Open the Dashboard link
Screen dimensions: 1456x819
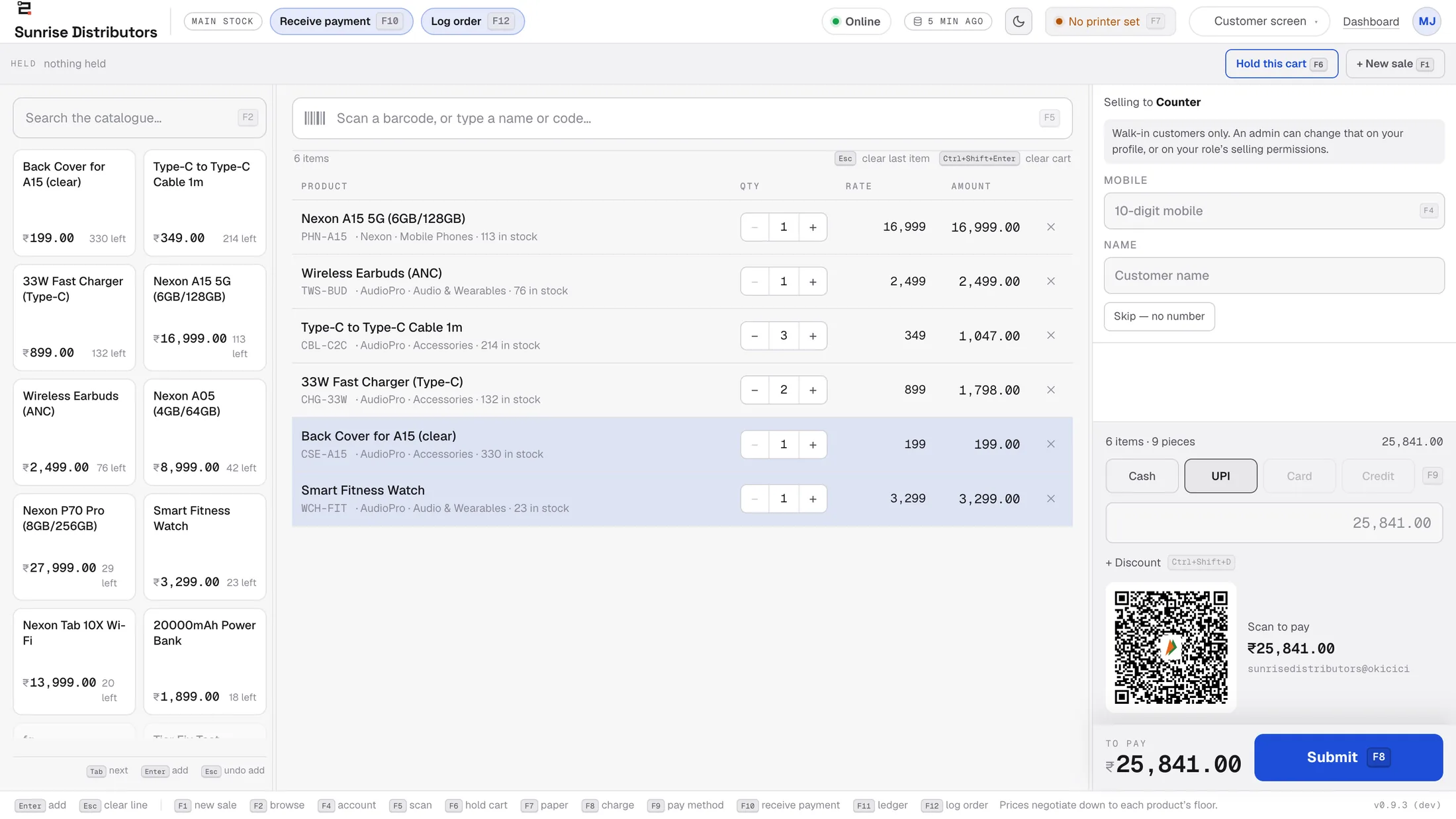[1371, 21]
